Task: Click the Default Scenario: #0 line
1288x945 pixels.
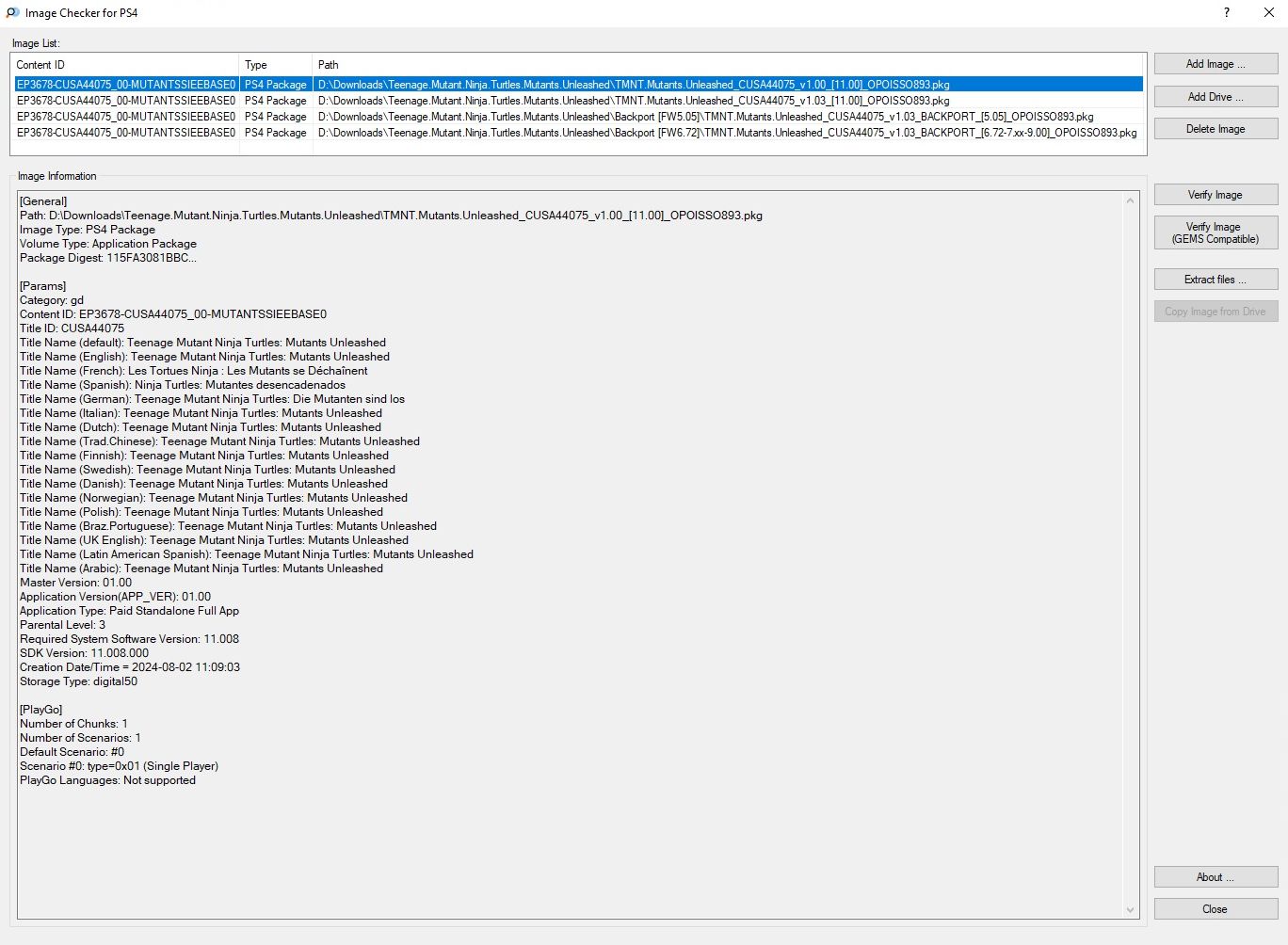Action: tap(72, 752)
